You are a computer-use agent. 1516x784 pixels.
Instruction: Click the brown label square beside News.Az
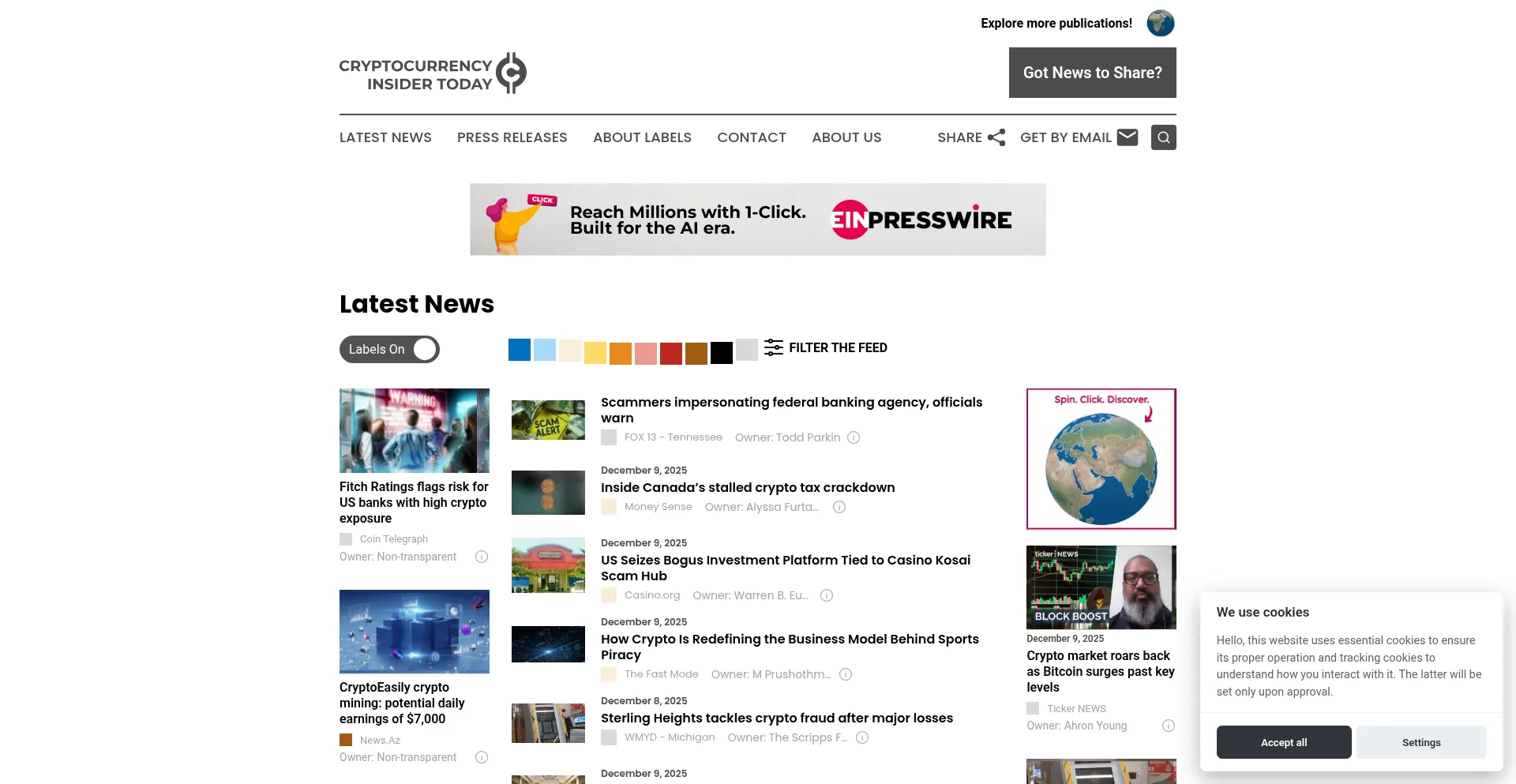pos(346,740)
